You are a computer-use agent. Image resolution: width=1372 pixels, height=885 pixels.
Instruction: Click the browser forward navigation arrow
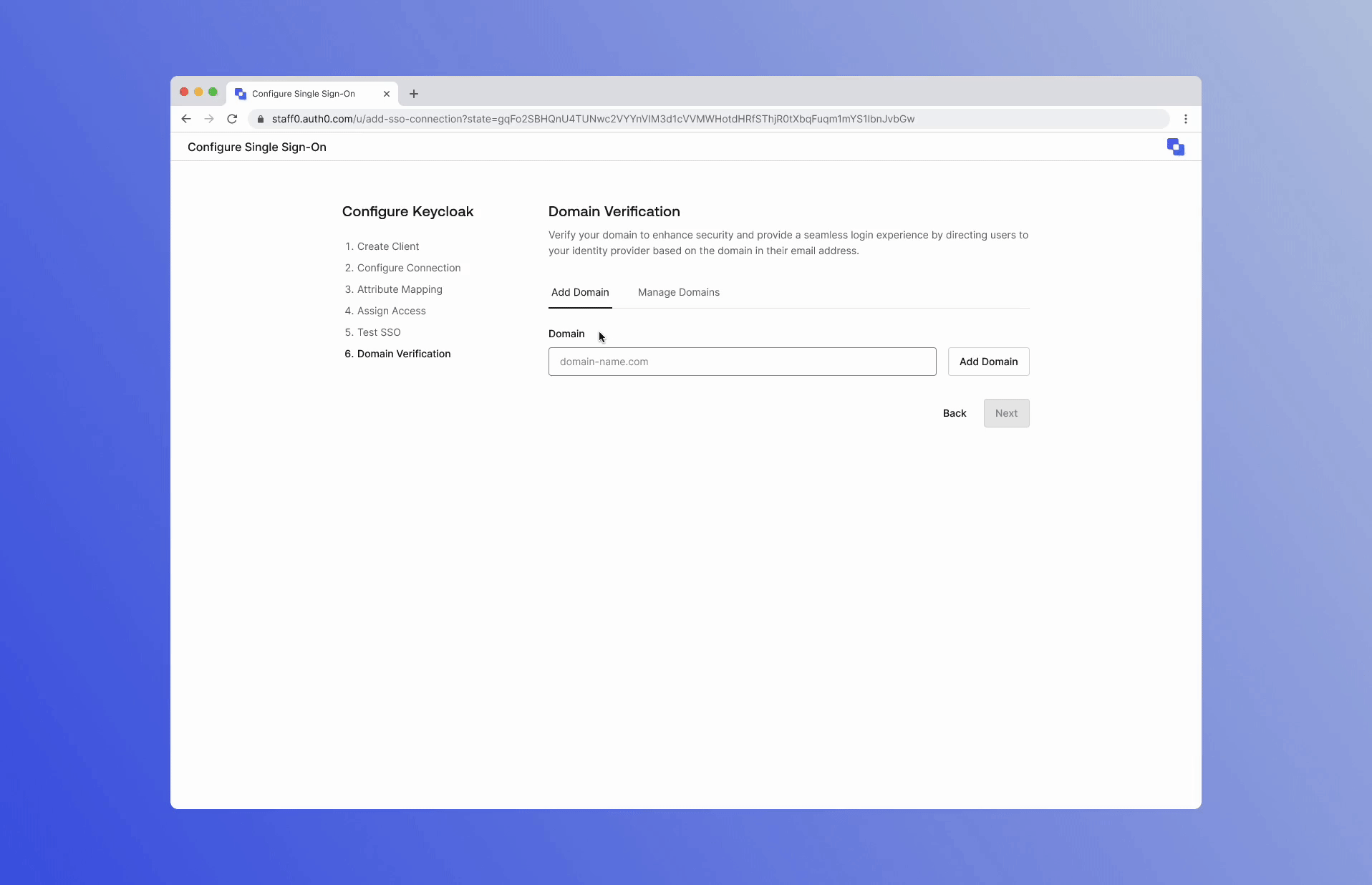[208, 119]
